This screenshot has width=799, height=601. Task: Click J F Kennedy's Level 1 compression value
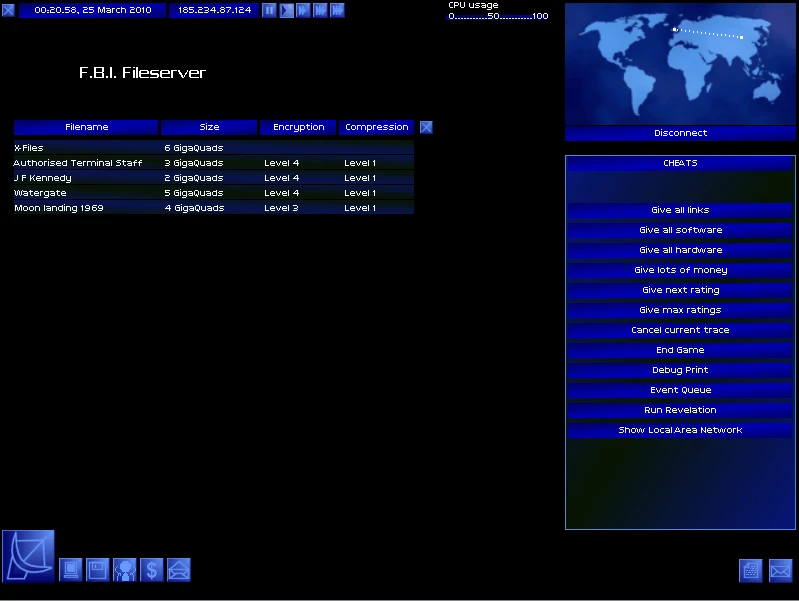(360, 178)
